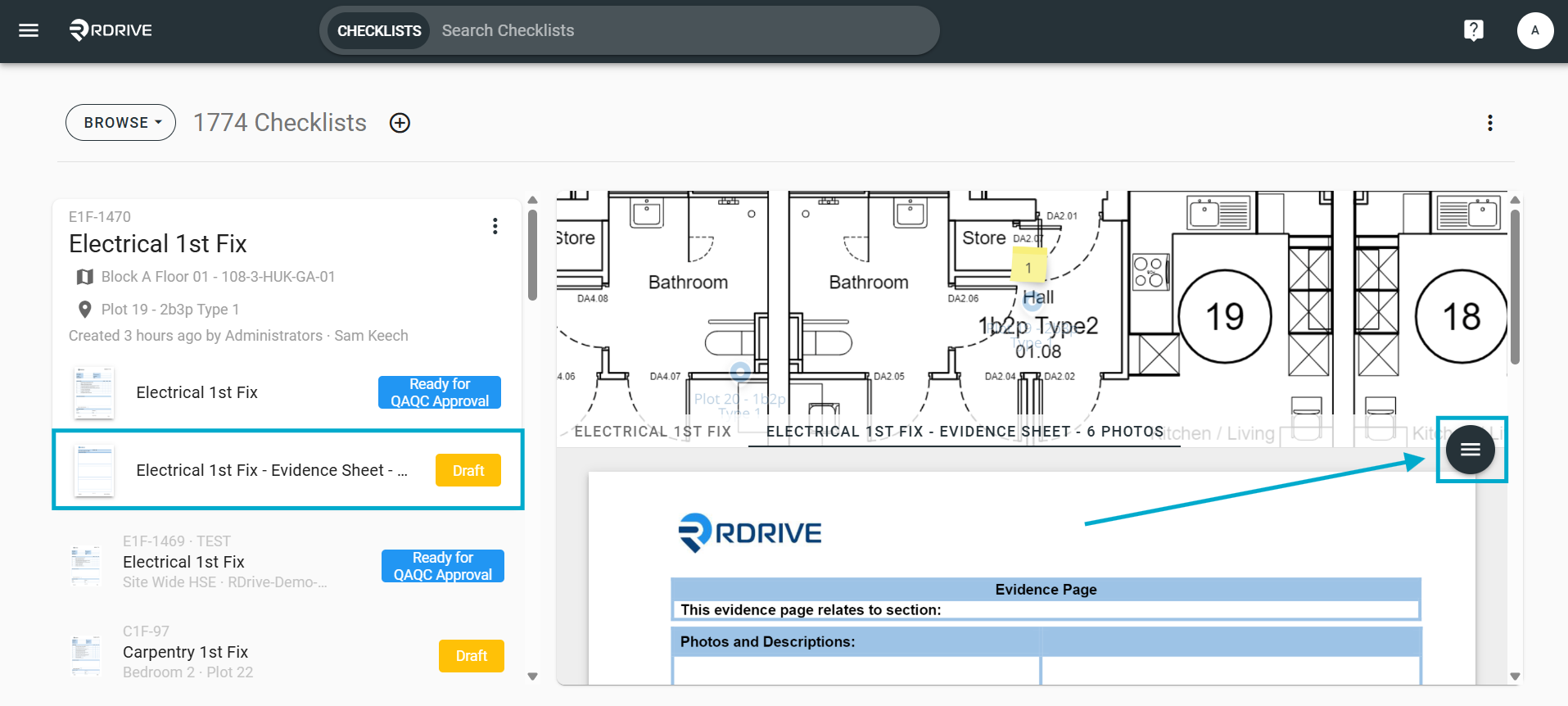Click Bedroom 2 · Plot 22 subtitle
This screenshot has height=706, width=1568.
click(188, 672)
